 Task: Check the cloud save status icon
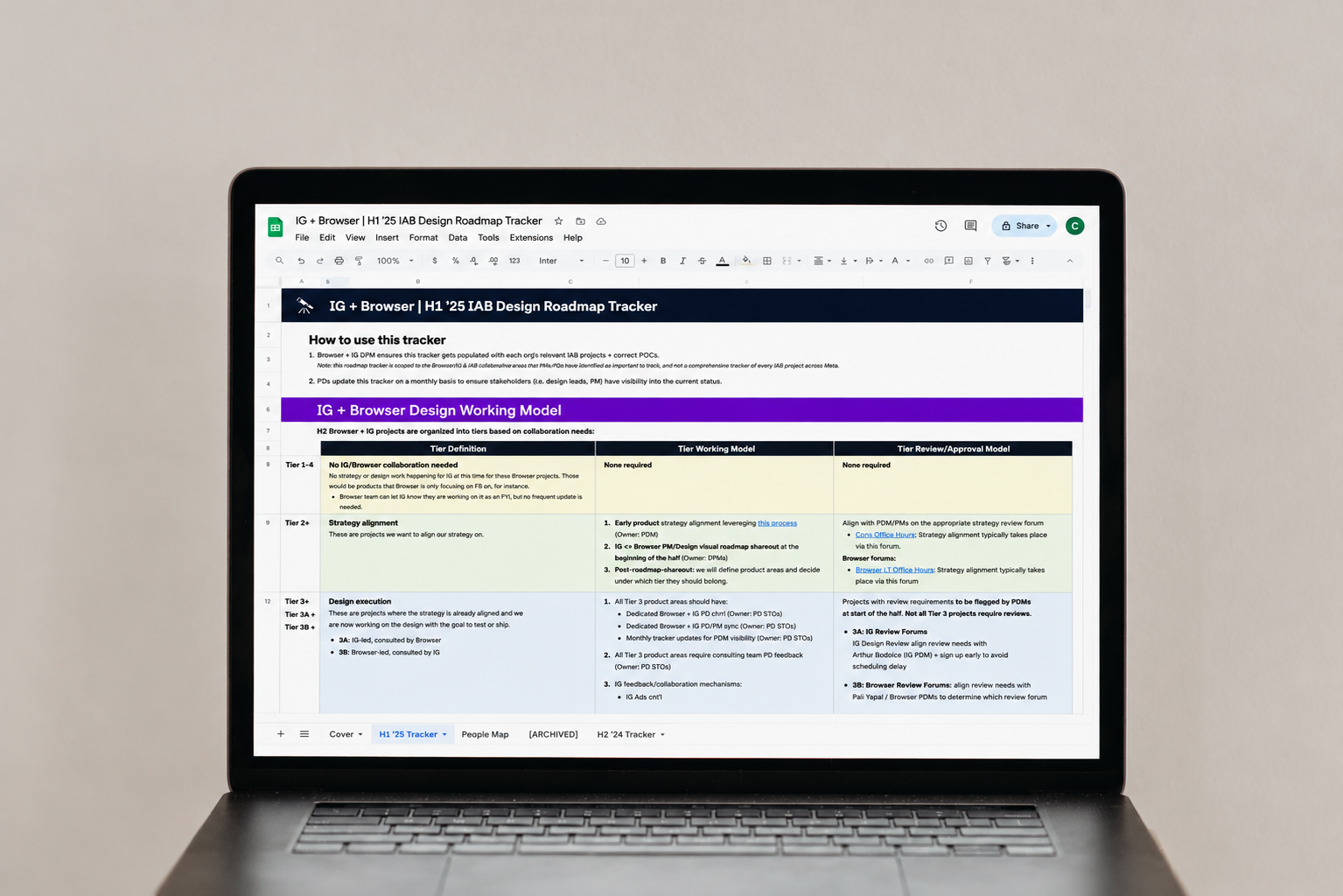[601, 221]
